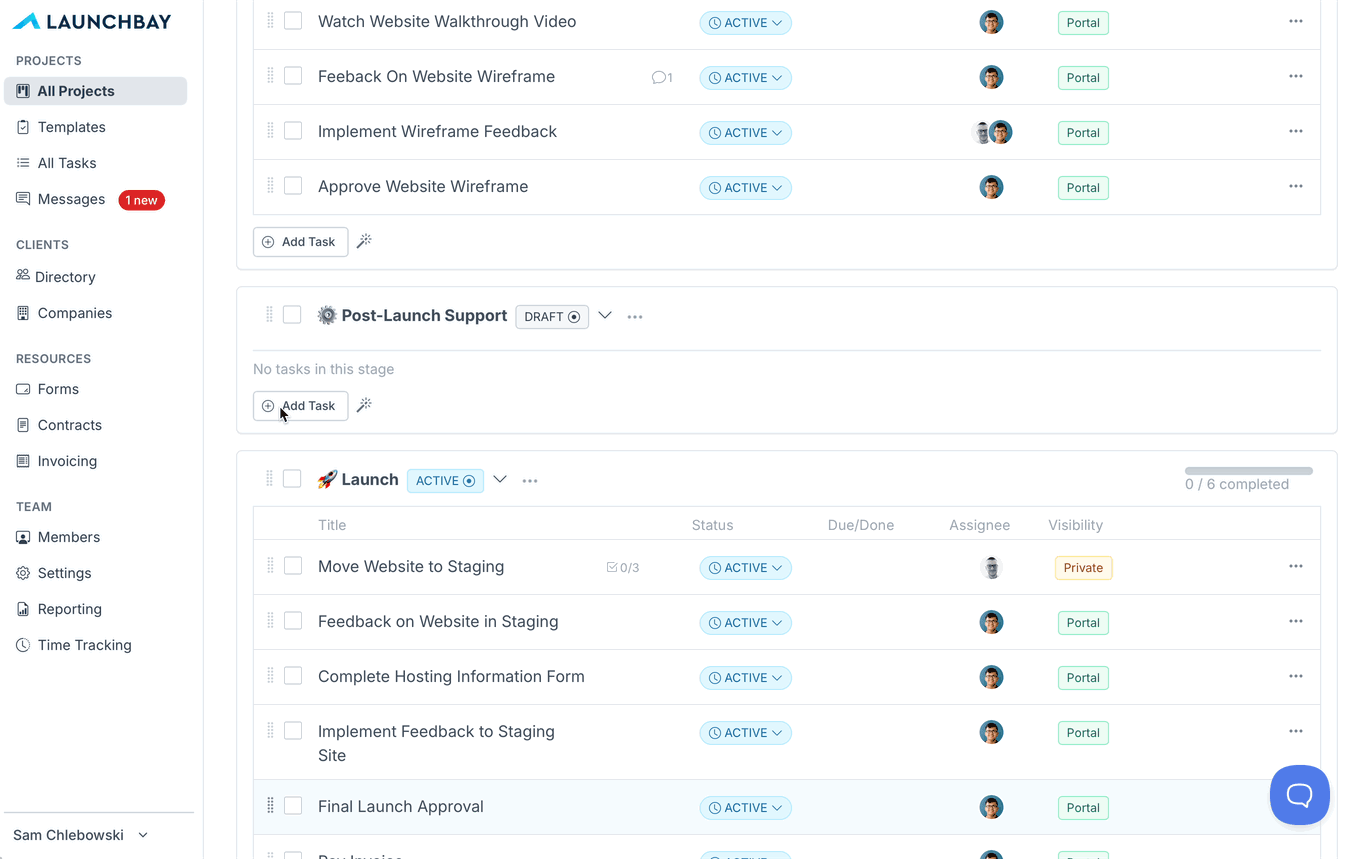The height and width of the screenshot is (859, 1358).
Task: Click the Private visibility badge
Action: click(1083, 567)
